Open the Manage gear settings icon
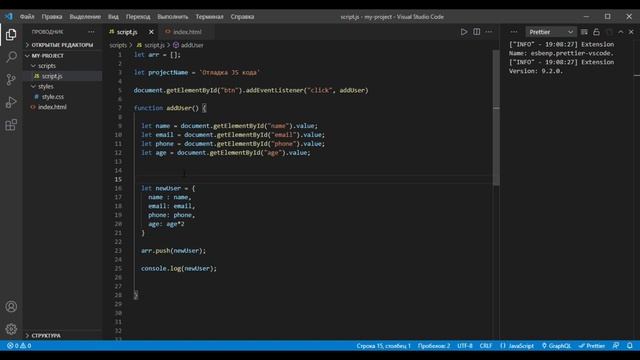Screen dimensions: 640x360 click(x=11, y=329)
